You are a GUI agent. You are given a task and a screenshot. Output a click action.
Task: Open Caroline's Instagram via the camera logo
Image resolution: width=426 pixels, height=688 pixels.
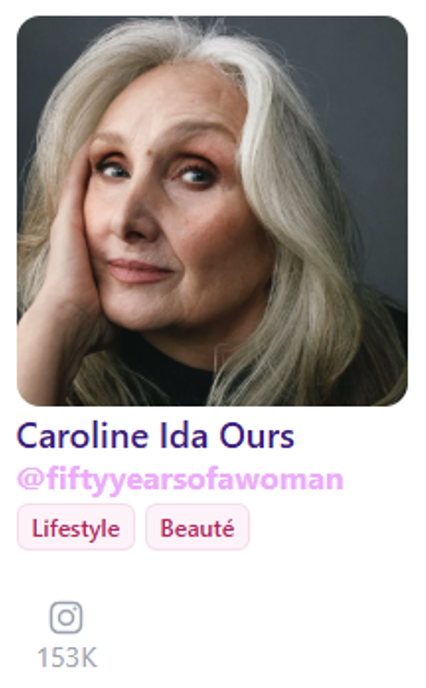tap(66, 618)
